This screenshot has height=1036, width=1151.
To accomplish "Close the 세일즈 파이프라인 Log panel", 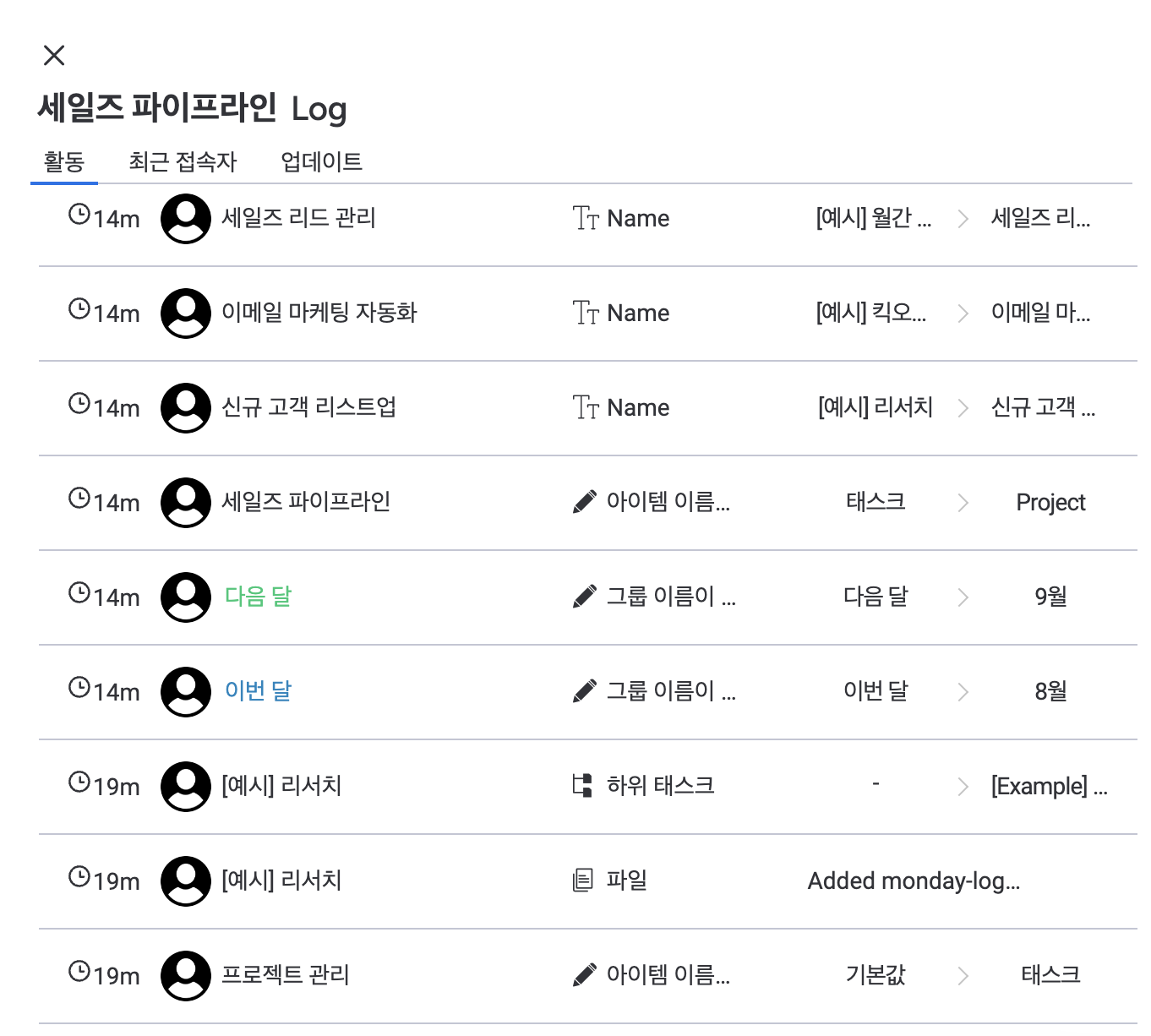I will click(x=54, y=56).
